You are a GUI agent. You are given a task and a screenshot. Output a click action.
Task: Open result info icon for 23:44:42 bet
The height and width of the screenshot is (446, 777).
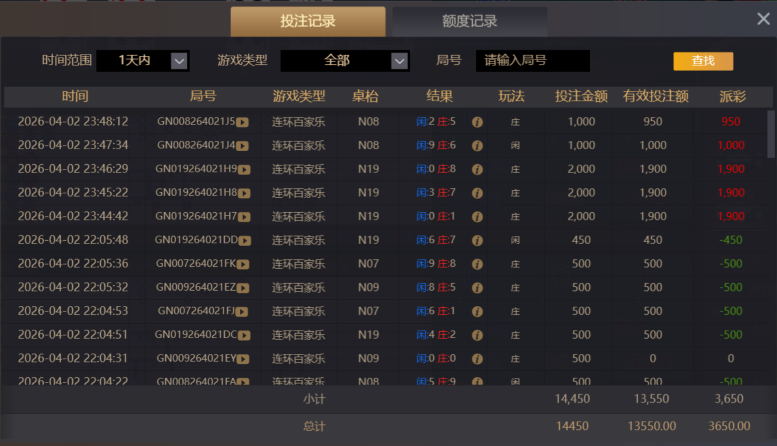click(477, 217)
